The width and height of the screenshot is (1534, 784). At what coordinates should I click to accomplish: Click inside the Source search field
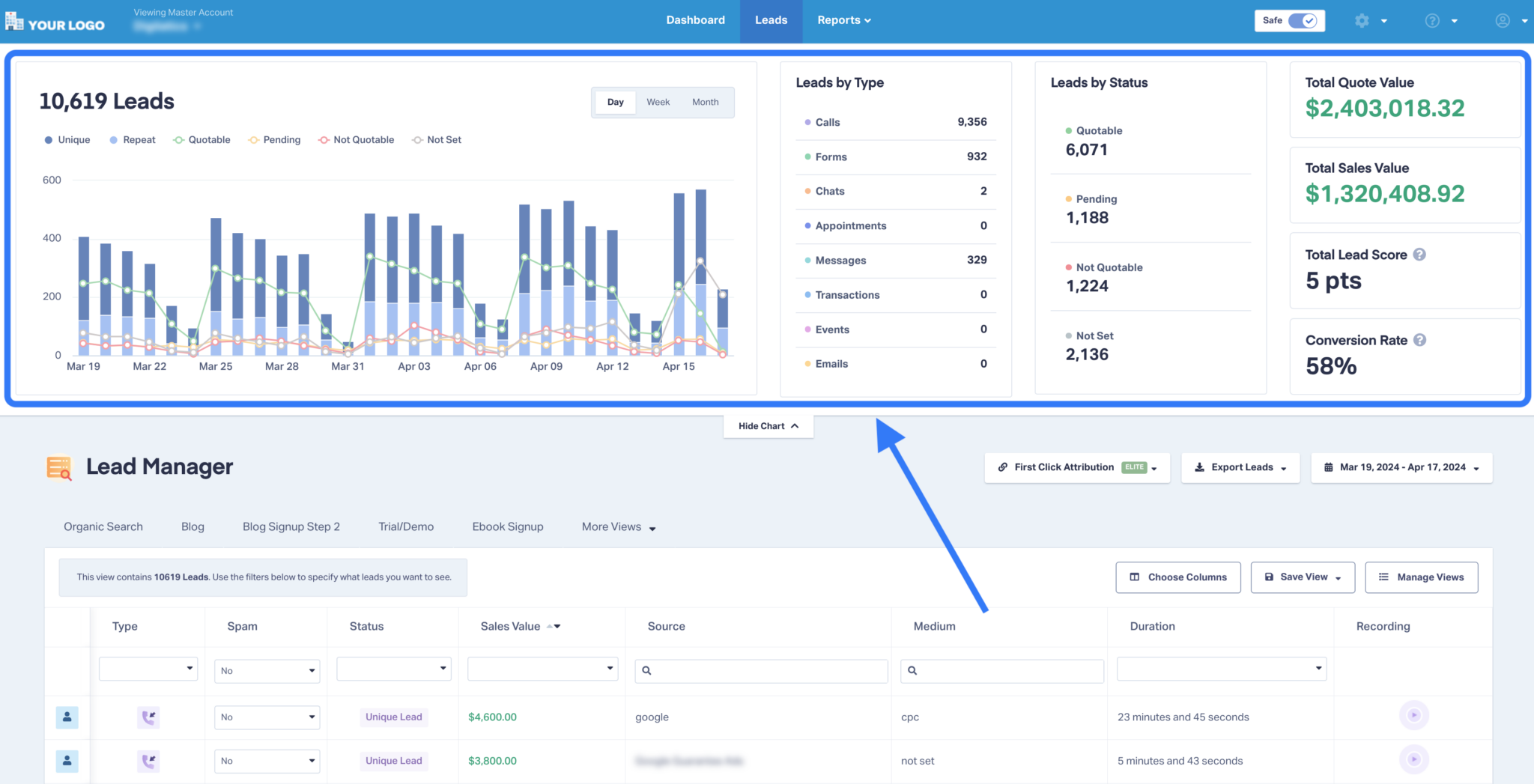[760, 671]
